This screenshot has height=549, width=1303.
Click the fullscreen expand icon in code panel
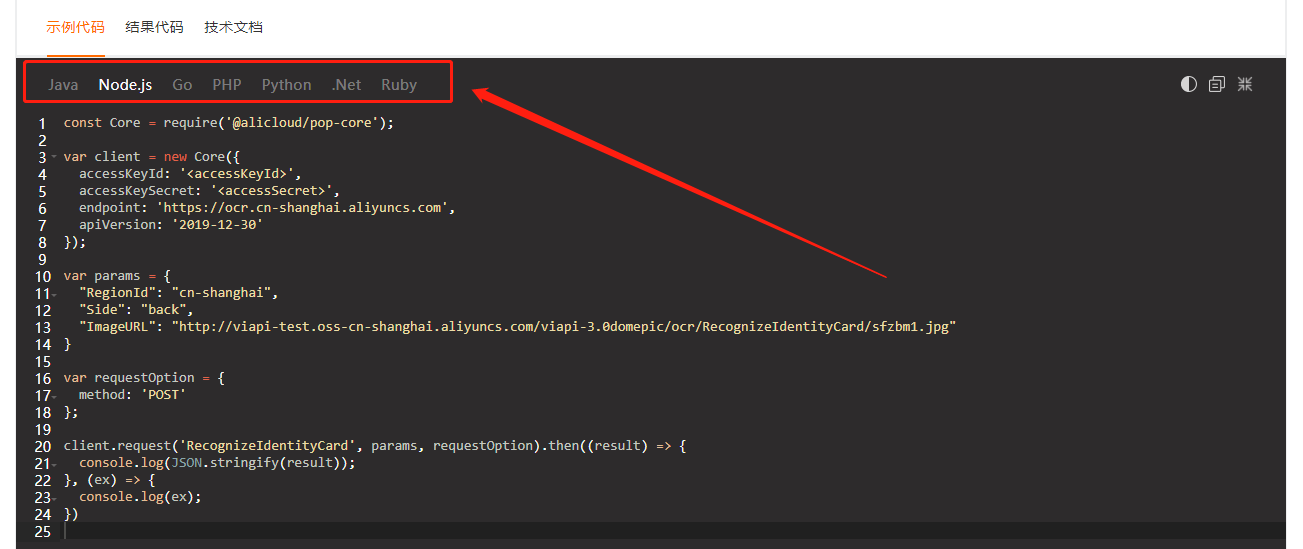tap(1245, 84)
